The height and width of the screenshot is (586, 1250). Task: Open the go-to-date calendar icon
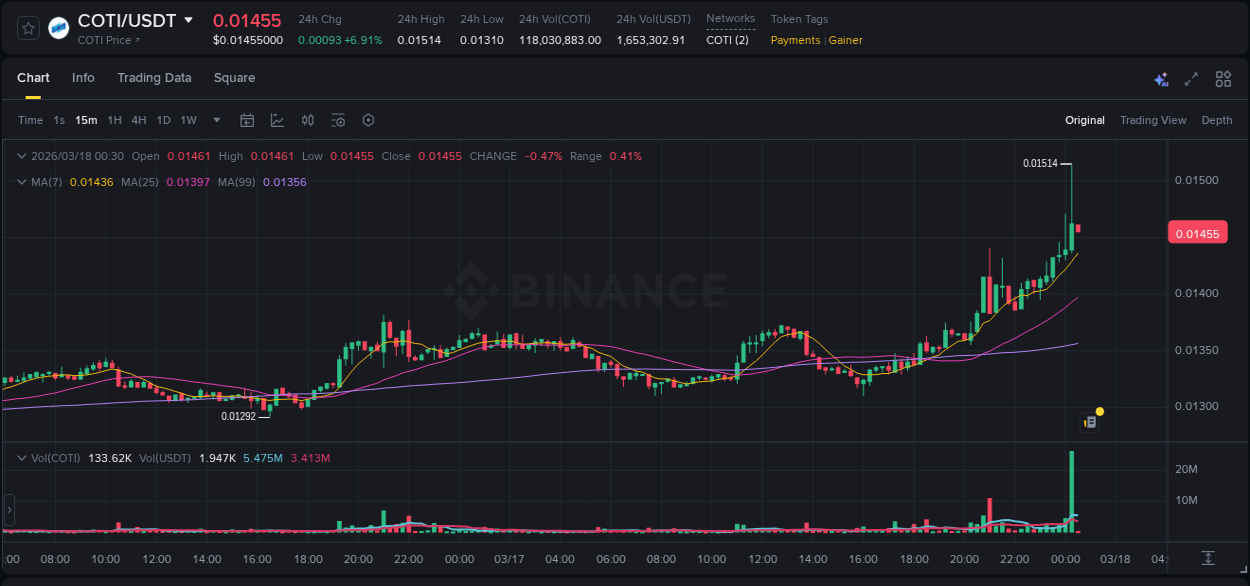pos(247,120)
